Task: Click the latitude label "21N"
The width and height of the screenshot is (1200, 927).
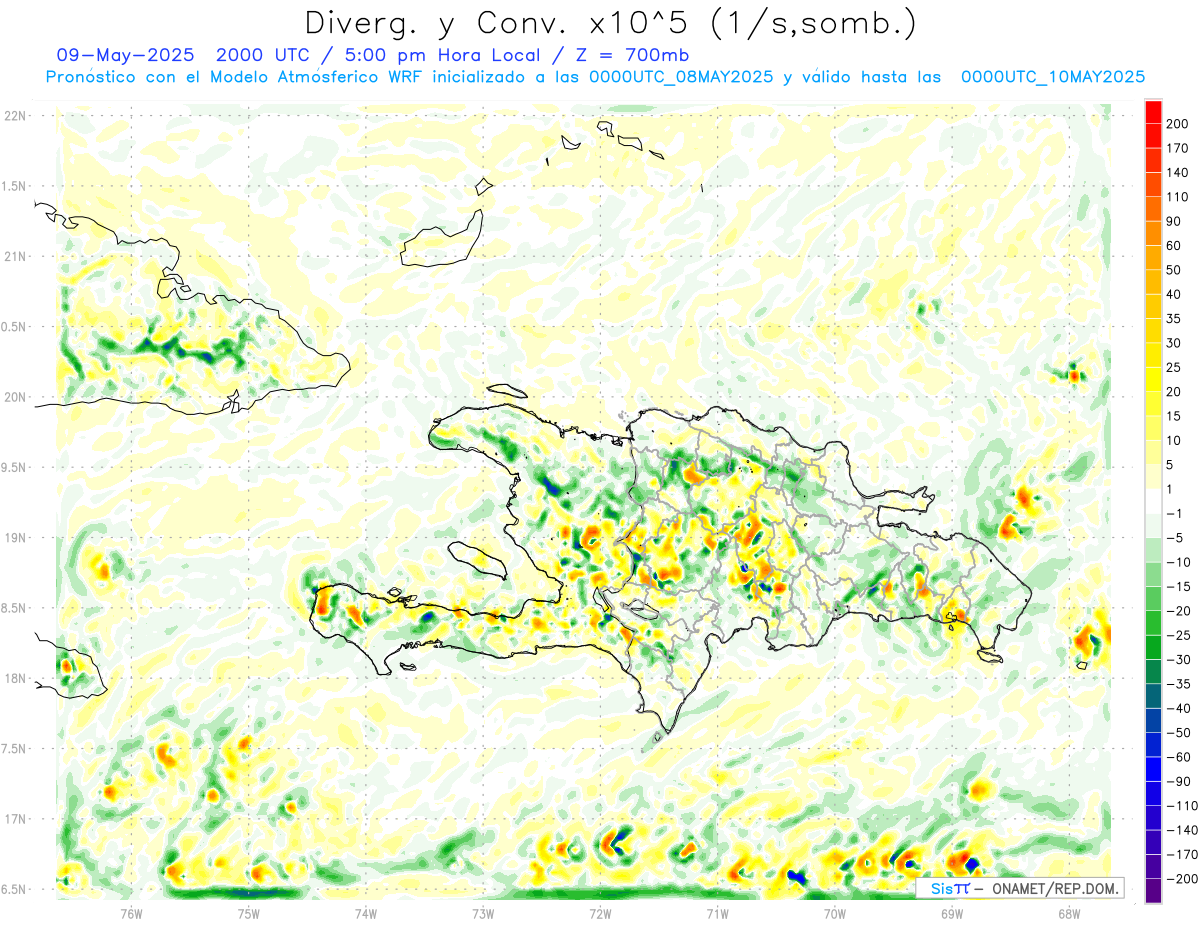Action: coord(14,257)
